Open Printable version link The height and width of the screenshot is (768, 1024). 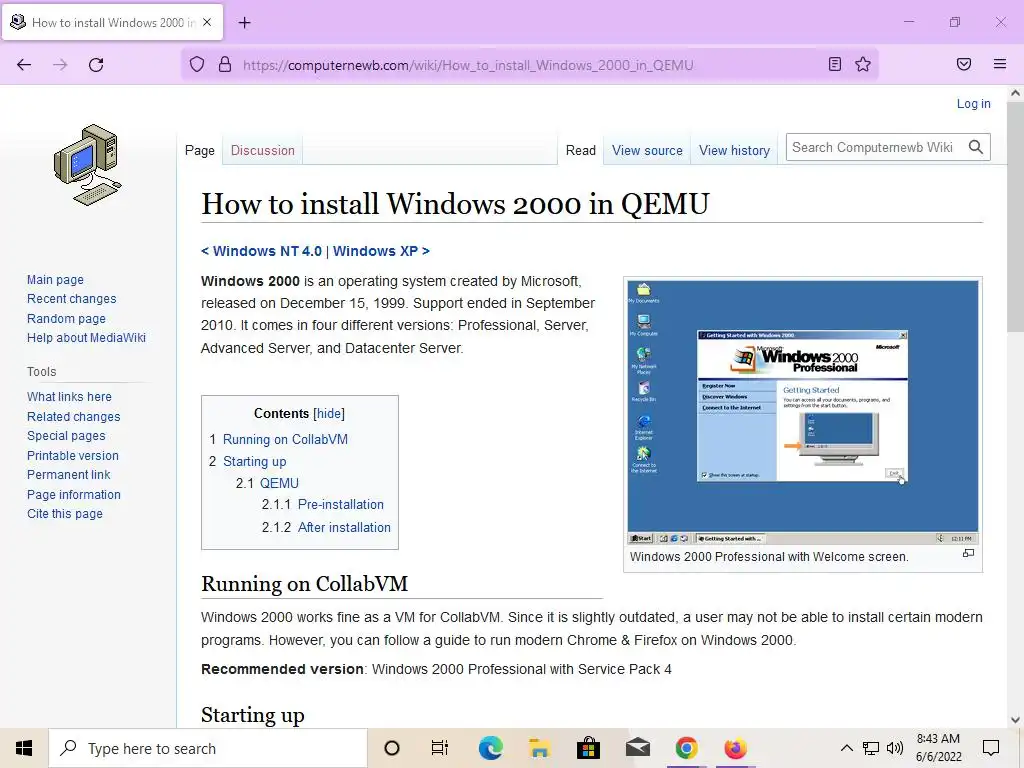pos(72,456)
